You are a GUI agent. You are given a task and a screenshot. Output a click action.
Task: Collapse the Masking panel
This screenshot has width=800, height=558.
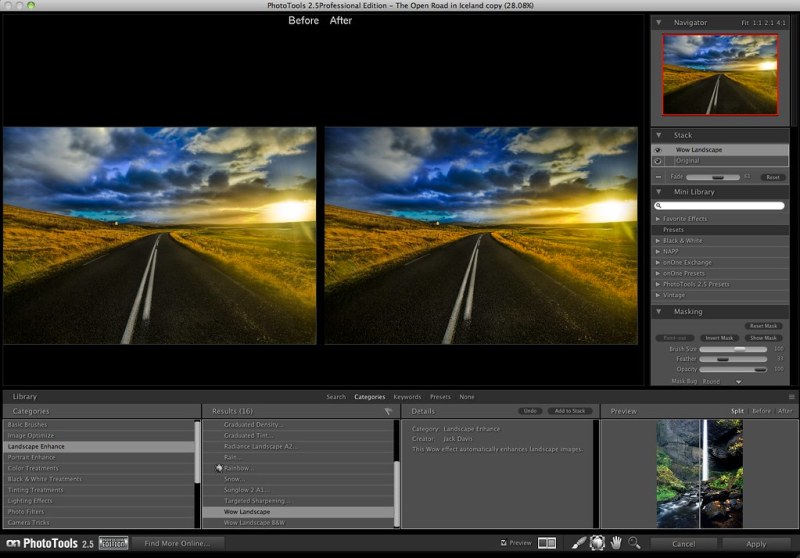[x=658, y=311]
